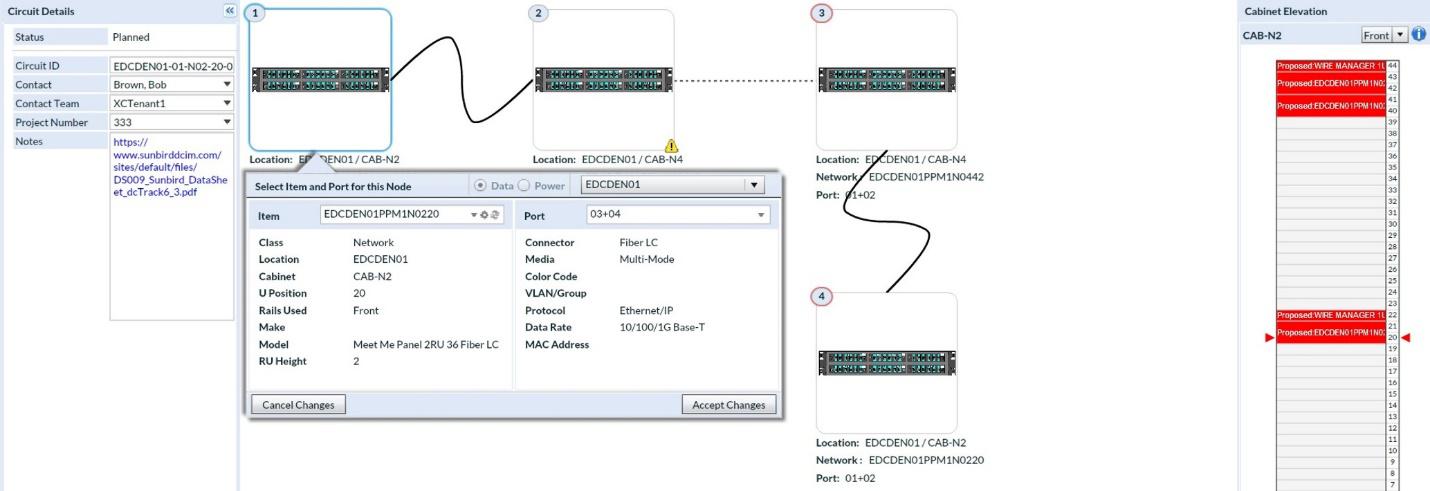Image resolution: width=1430 pixels, height=491 pixels.
Task: Select the Data radio button
Action: click(482, 186)
